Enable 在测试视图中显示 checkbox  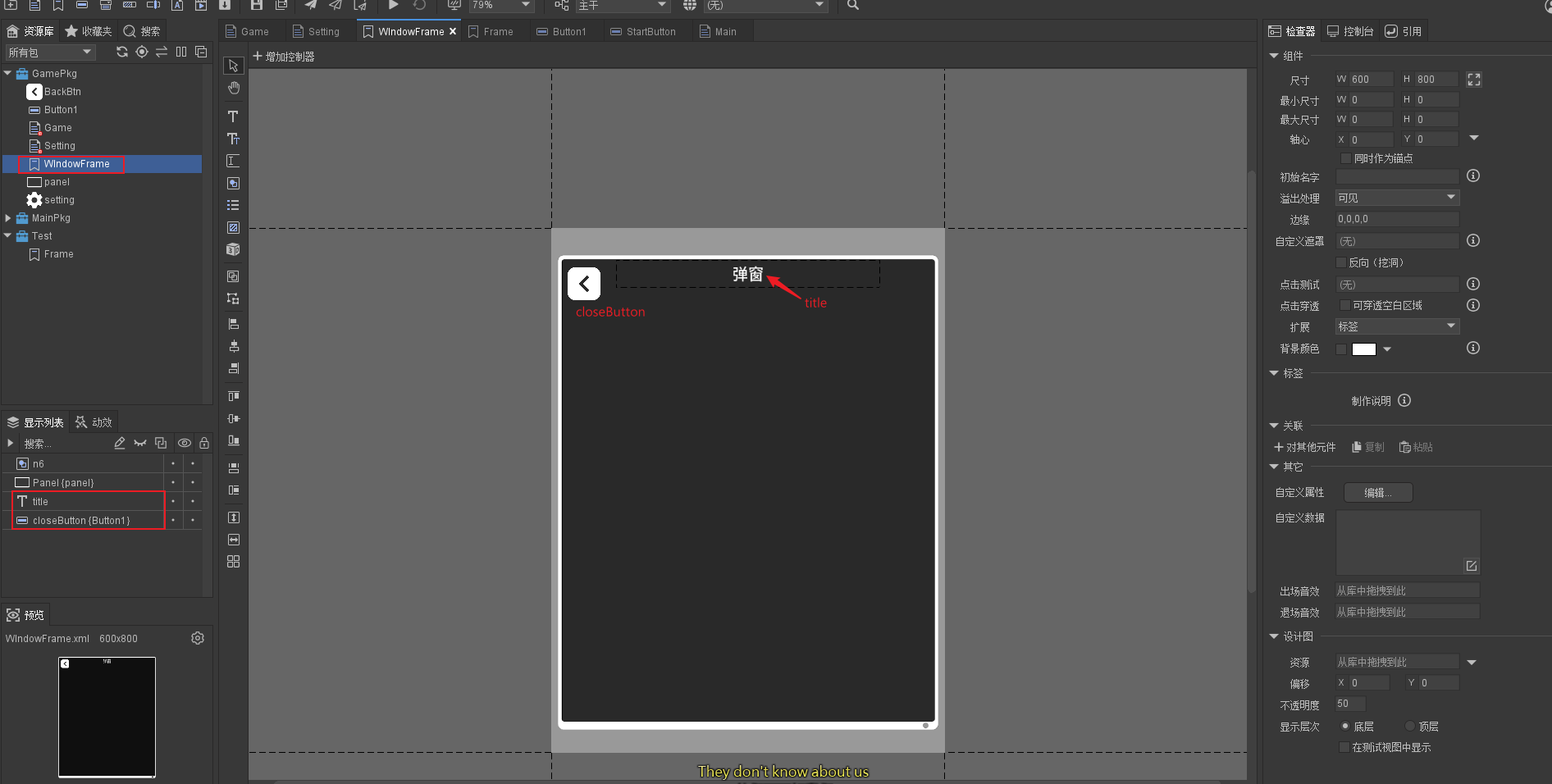(1344, 747)
